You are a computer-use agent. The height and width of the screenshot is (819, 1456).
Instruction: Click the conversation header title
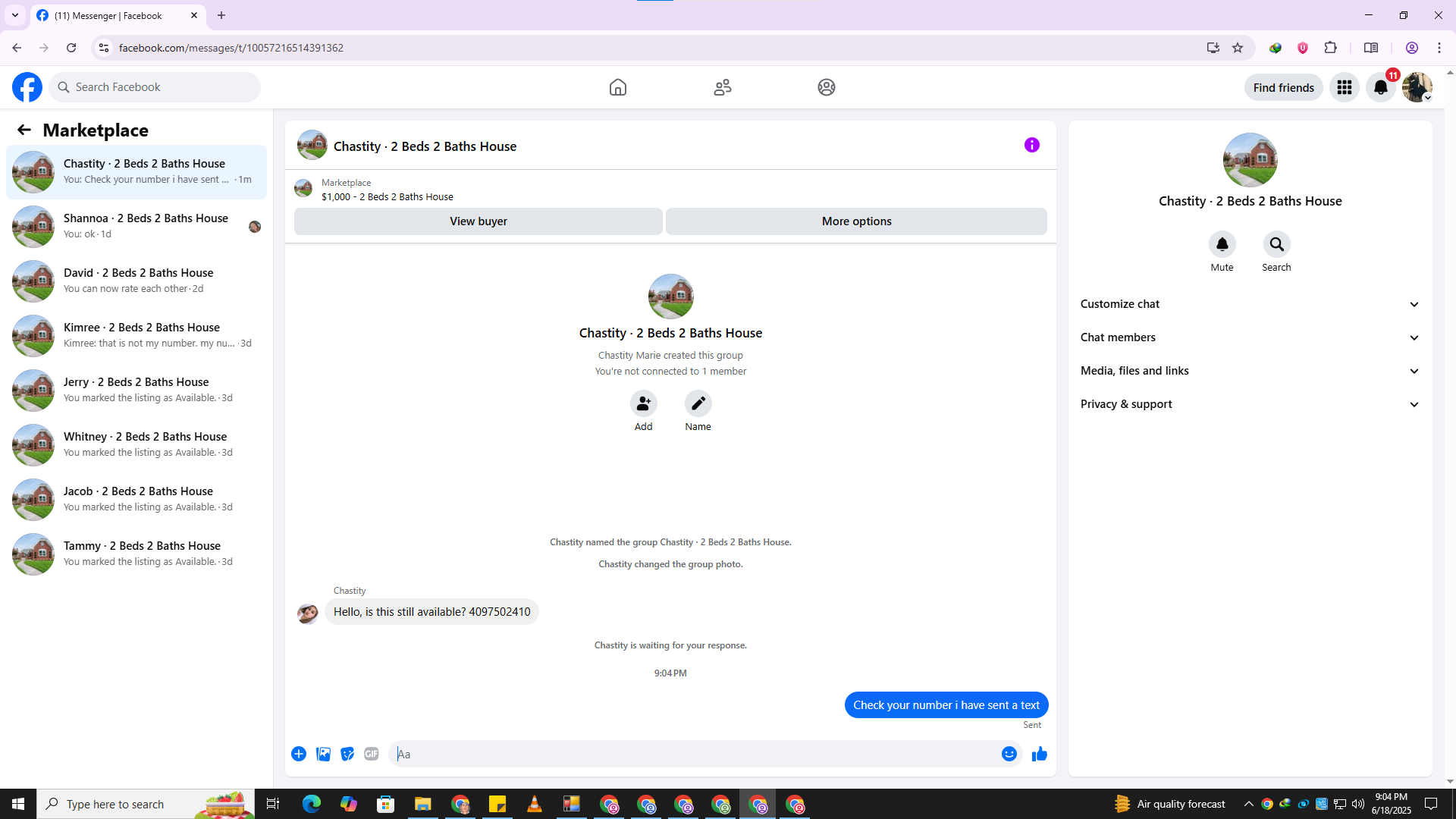[425, 146]
